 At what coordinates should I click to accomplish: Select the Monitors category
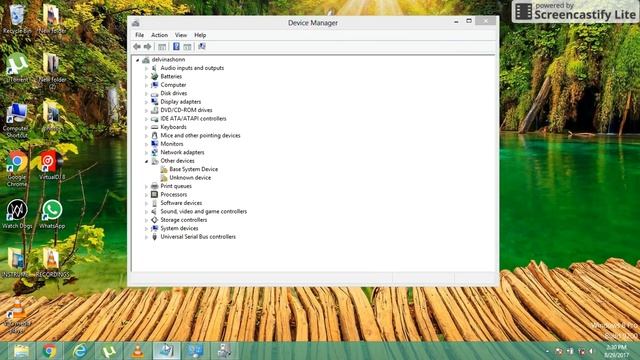click(171, 144)
